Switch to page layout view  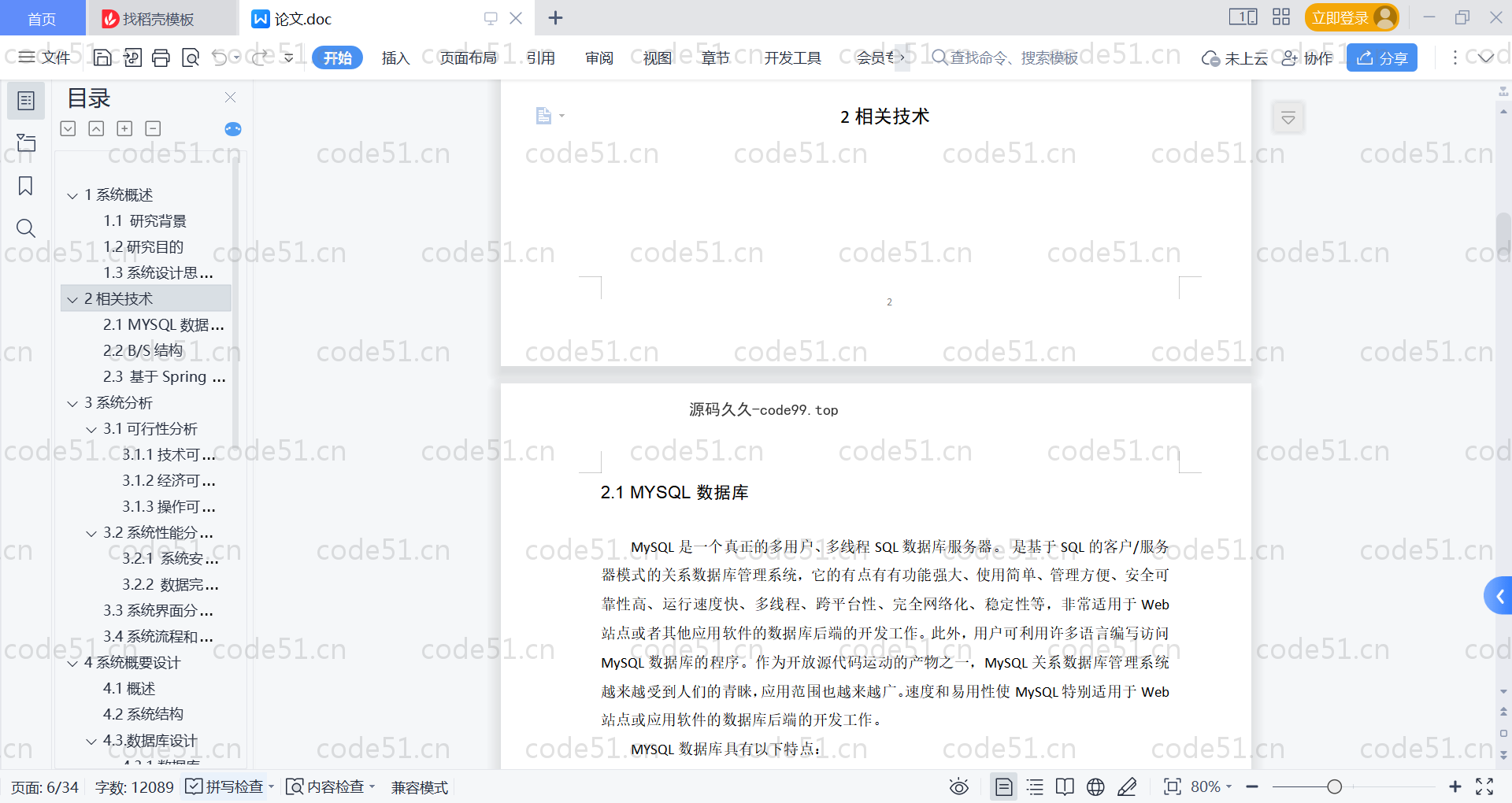pyautogui.click(x=1003, y=786)
